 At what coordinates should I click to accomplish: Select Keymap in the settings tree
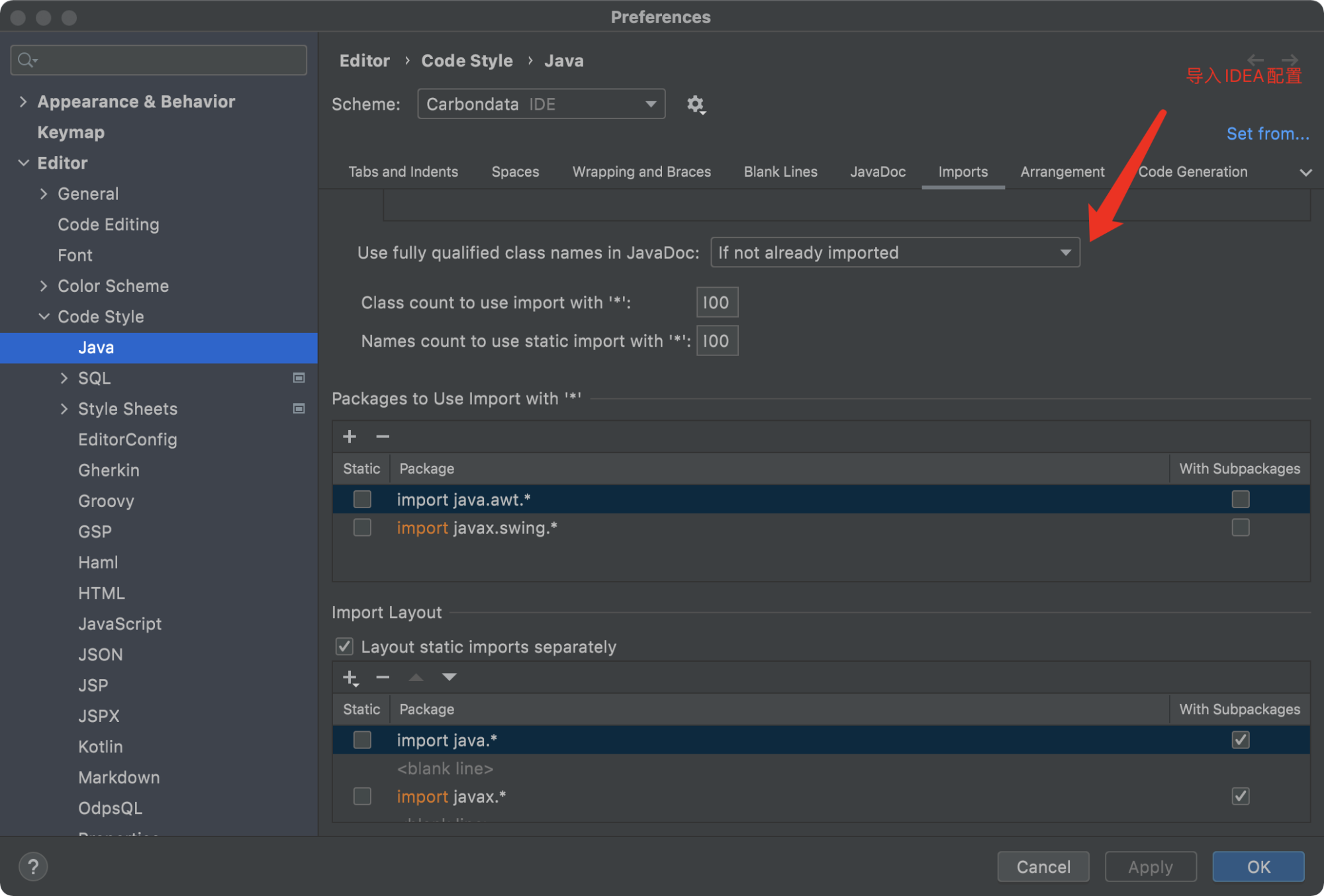click(71, 132)
